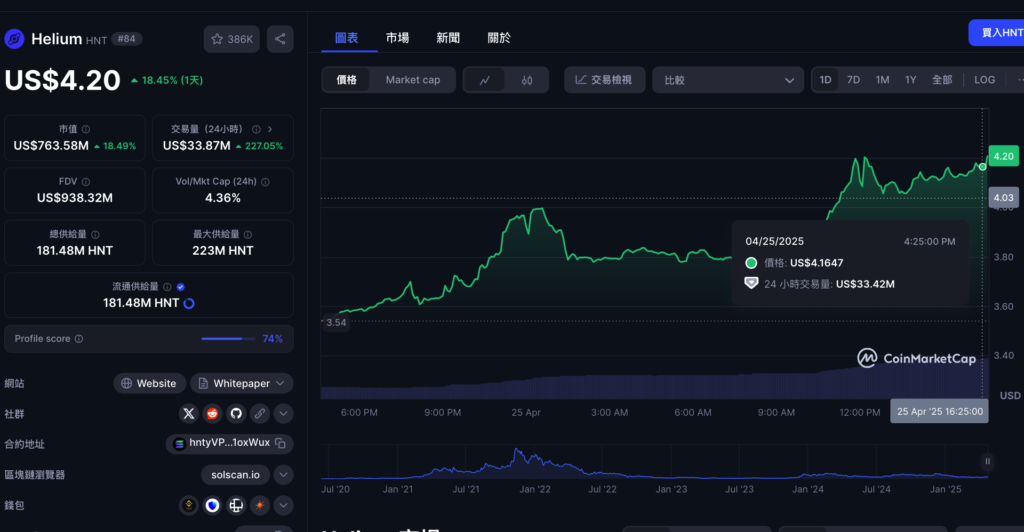Open the 新聞 tab
1024x532 pixels.
[448, 38]
